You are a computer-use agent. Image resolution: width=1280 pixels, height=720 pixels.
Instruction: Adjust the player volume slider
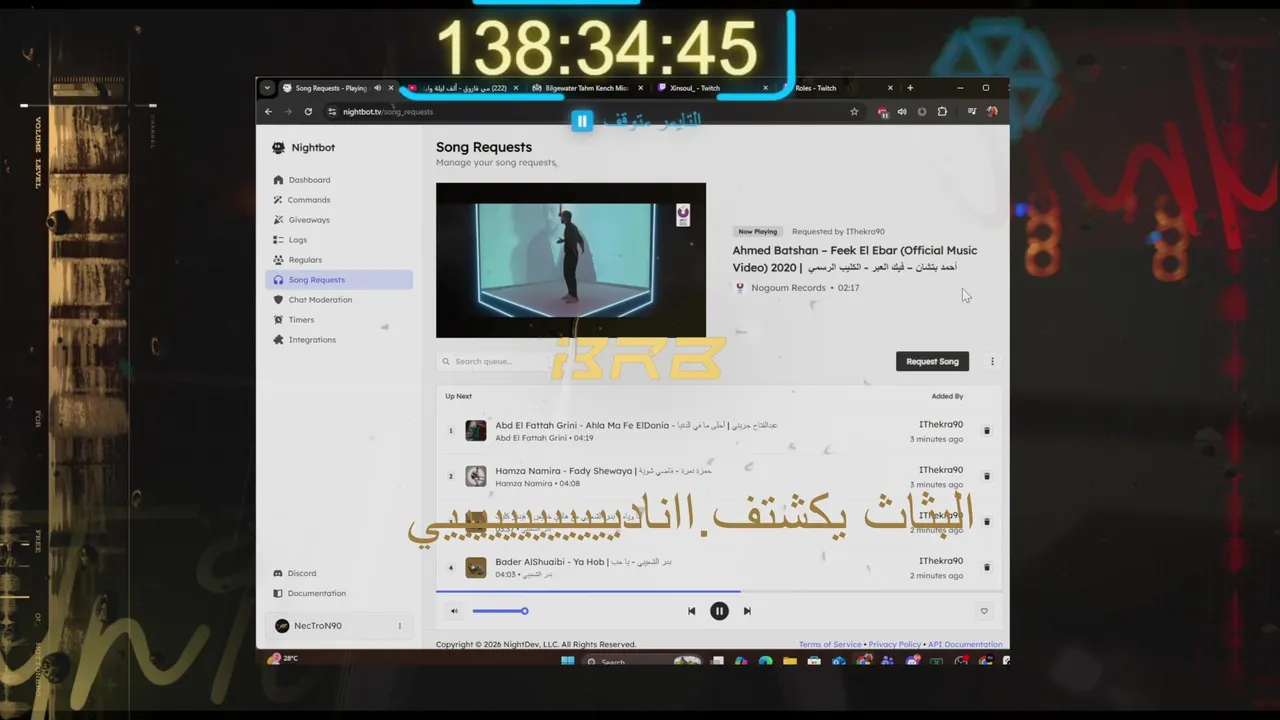coord(500,611)
